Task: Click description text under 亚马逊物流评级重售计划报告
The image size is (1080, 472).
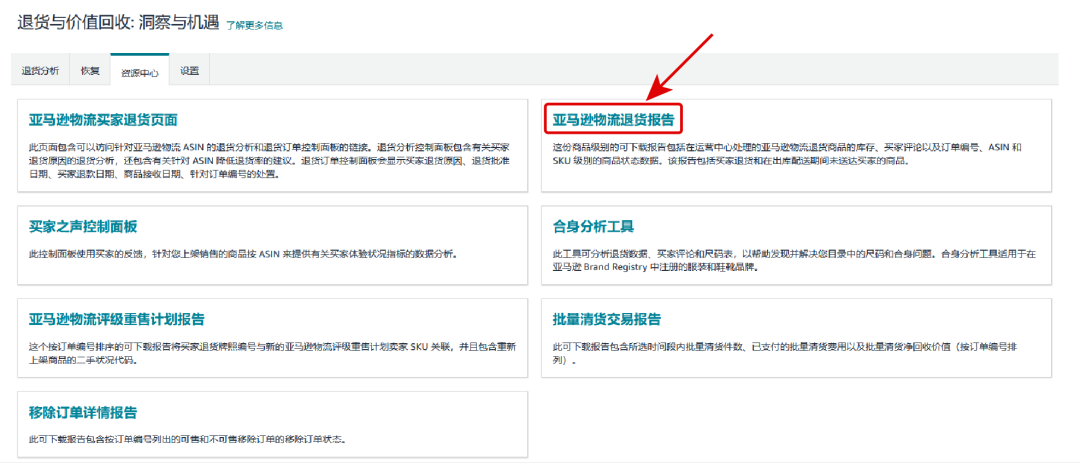Action: (x=269, y=353)
